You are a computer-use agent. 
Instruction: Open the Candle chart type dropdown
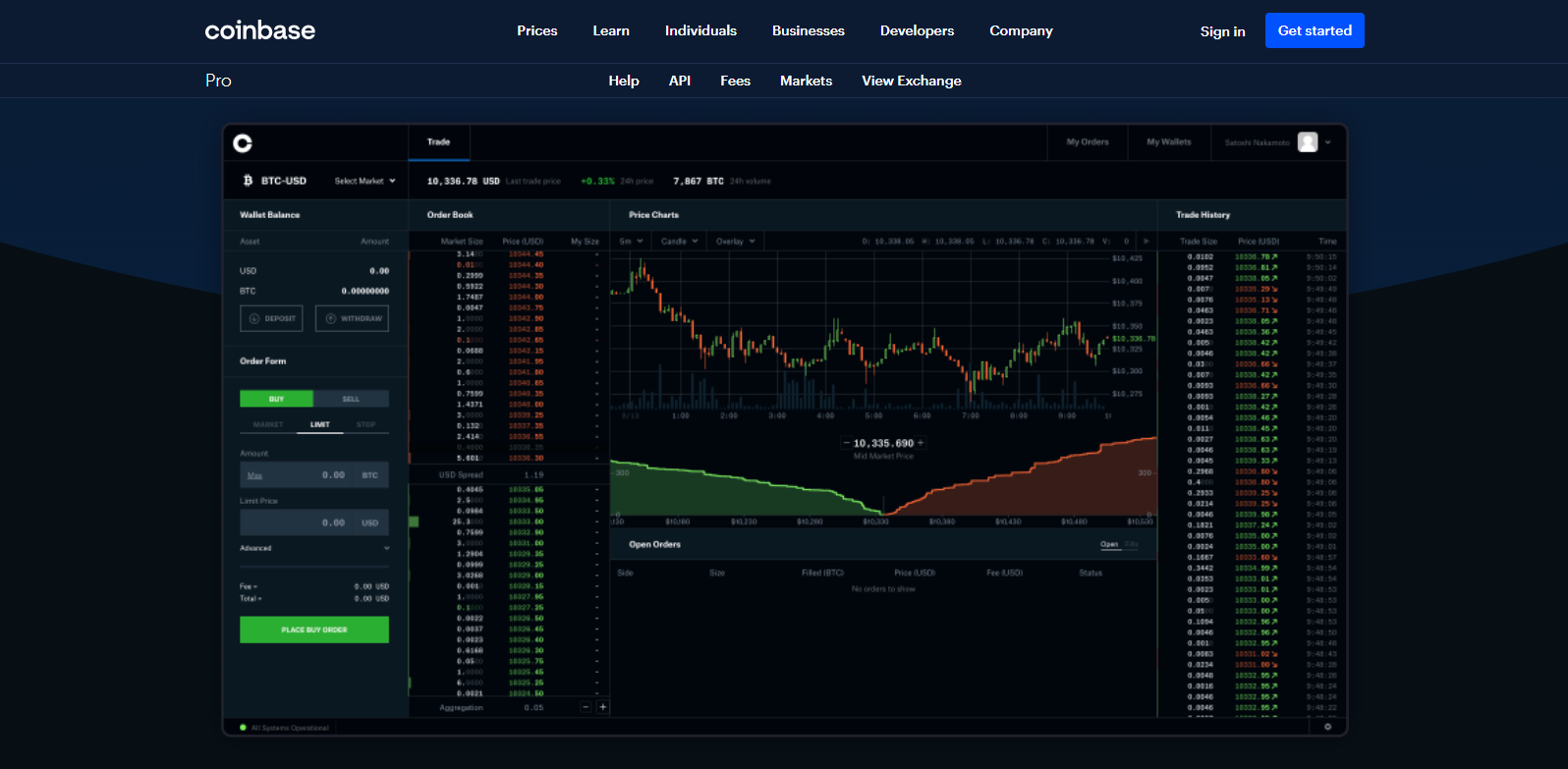tap(679, 241)
